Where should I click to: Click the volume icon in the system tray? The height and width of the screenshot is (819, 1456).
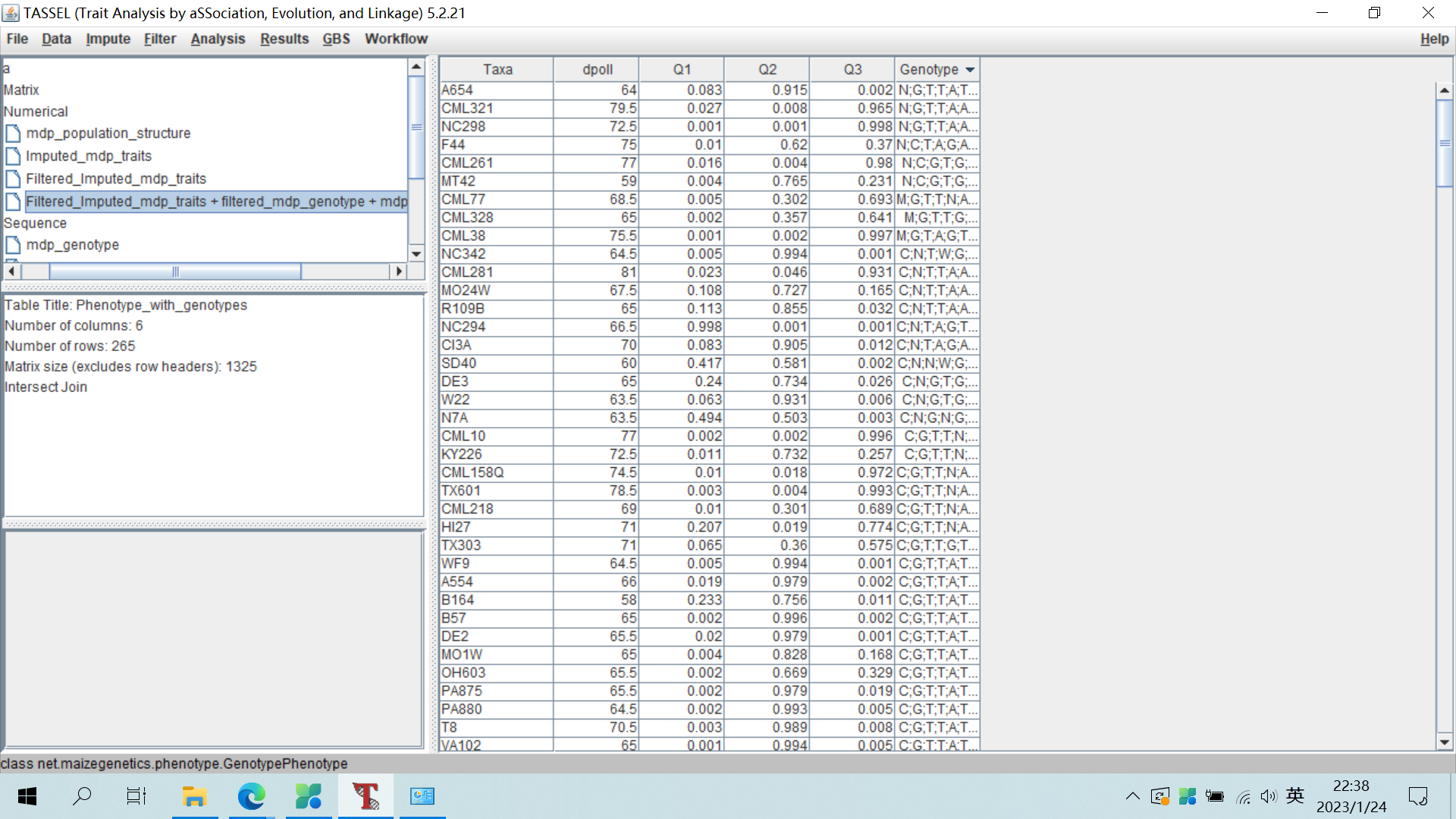[1268, 796]
